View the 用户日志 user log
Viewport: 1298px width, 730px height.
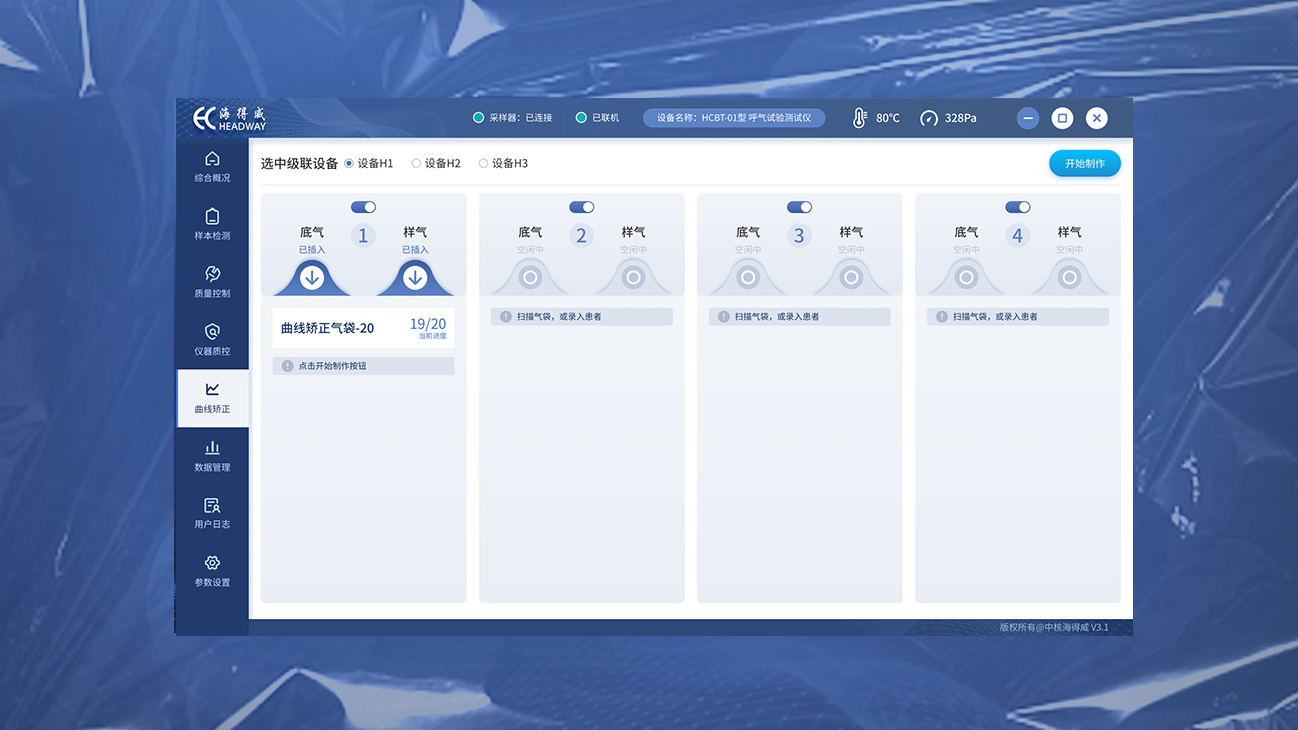(x=212, y=513)
